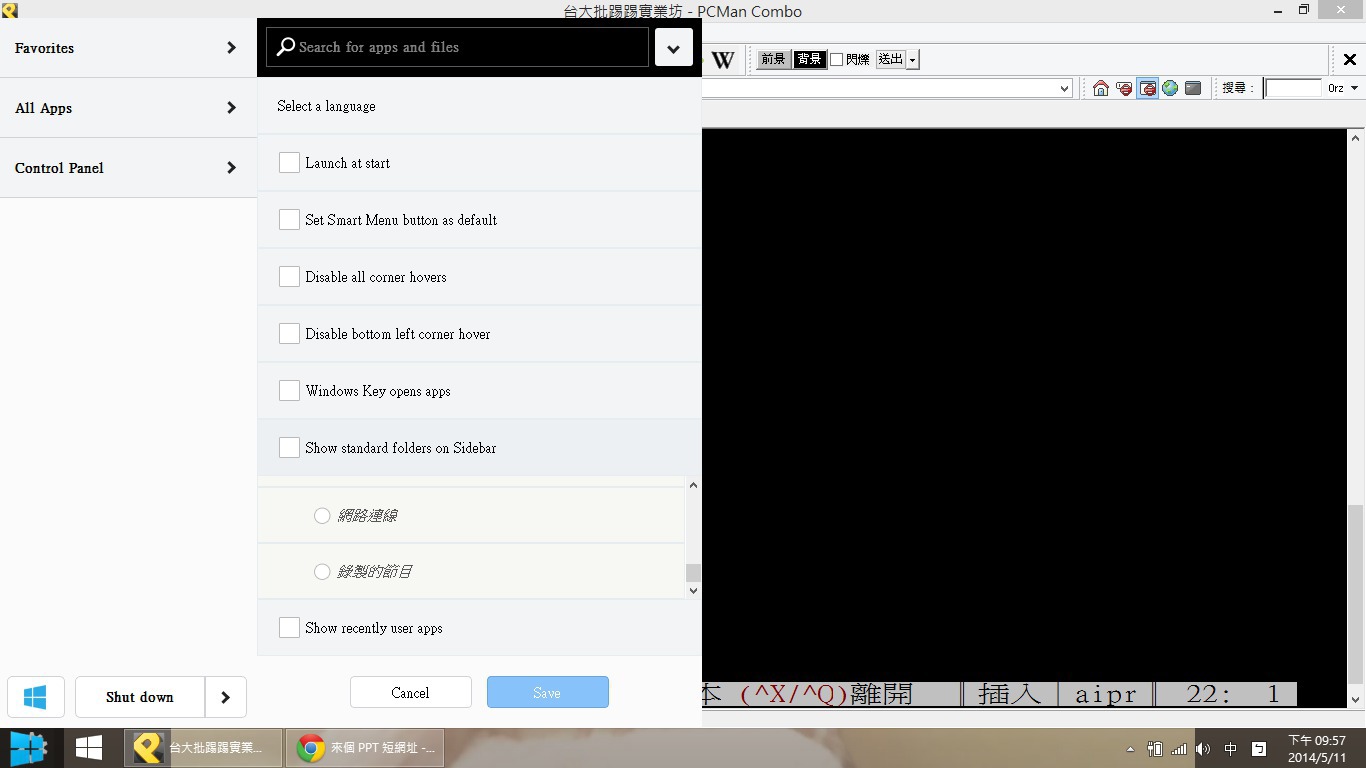The image size is (1366, 768).
Task: Click the aipr label in terminal status line
Action: [x=1106, y=694]
